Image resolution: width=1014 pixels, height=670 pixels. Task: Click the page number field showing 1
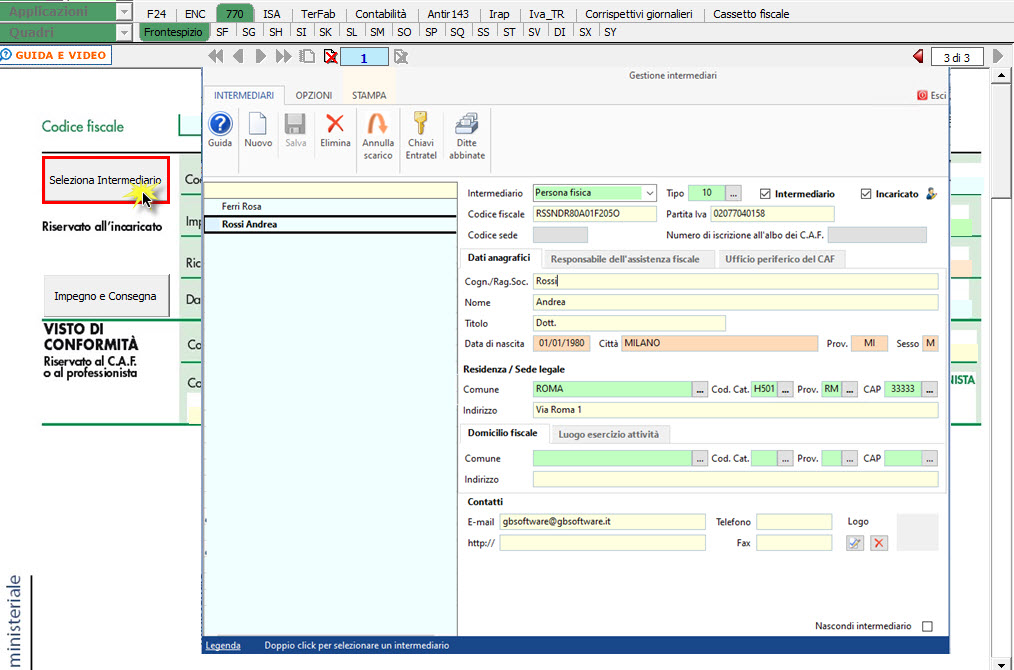pyautogui.click(x=364, y=58)
